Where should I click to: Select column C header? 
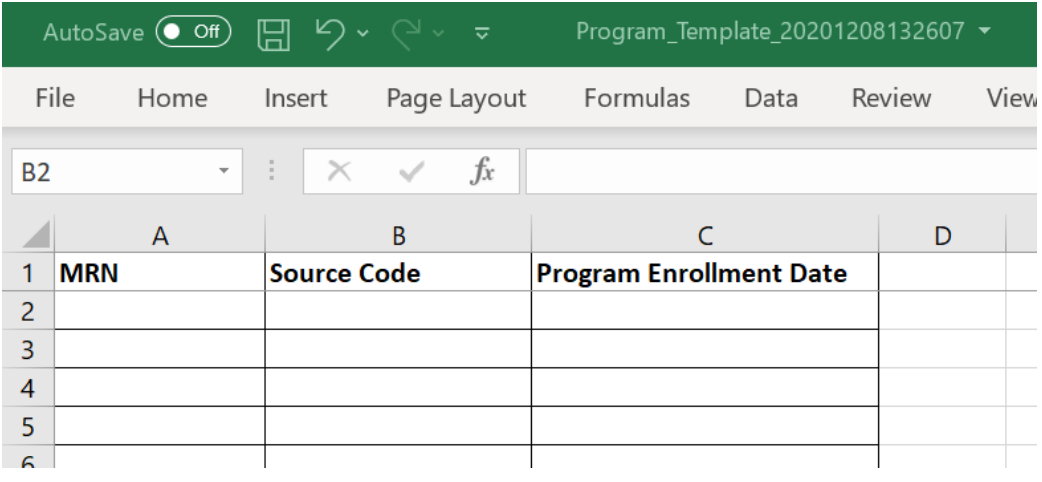[x=705, y=236]
